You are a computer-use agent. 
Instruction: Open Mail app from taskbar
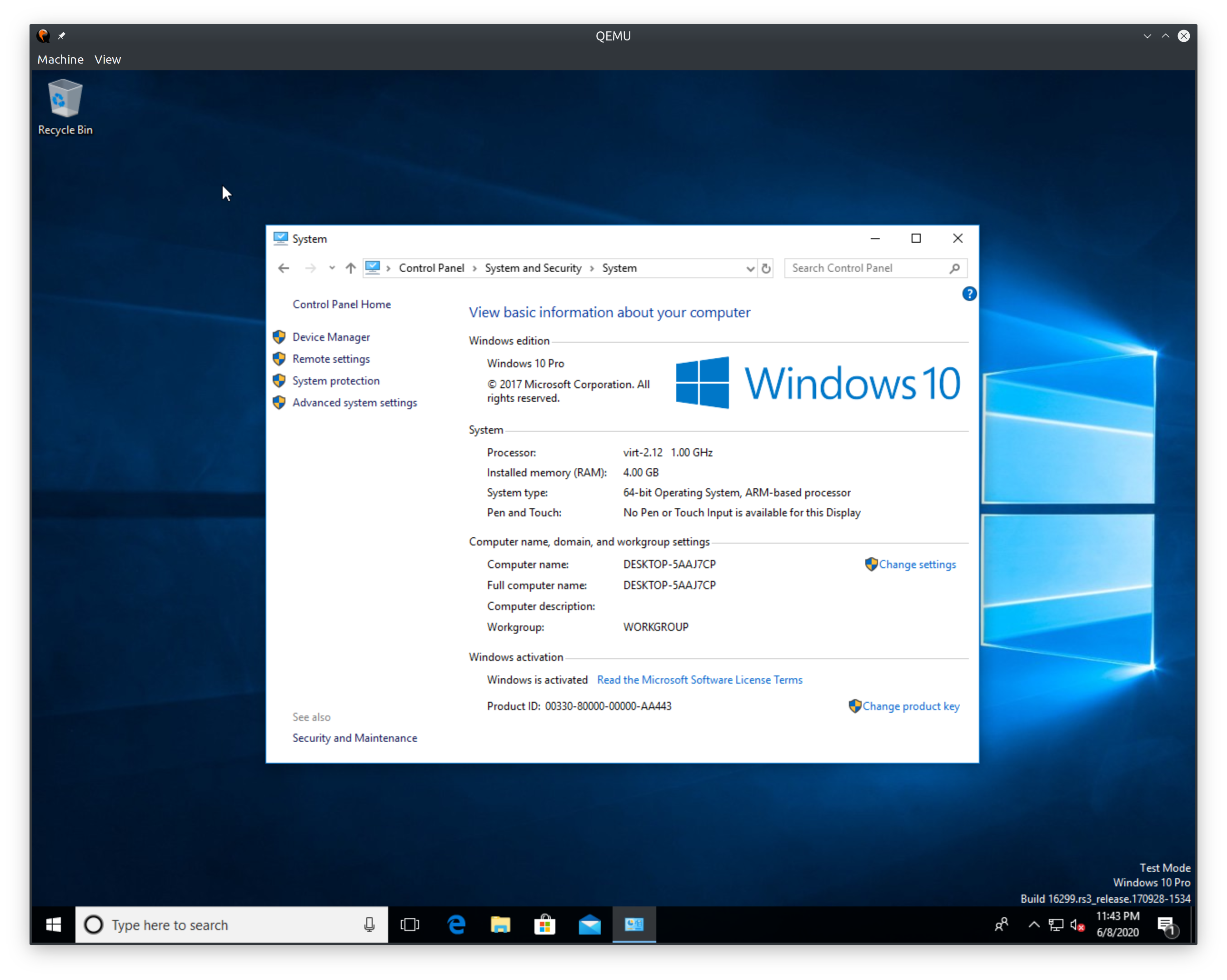pos(589,925)
